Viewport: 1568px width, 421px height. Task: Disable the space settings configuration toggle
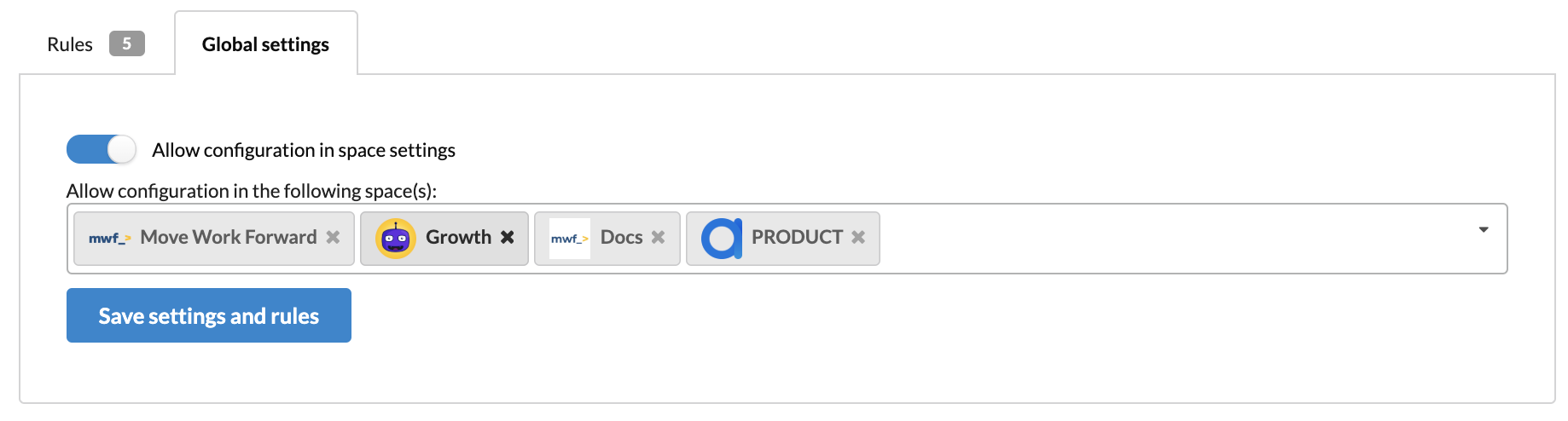pyautogui.click(x=102, y=150)
